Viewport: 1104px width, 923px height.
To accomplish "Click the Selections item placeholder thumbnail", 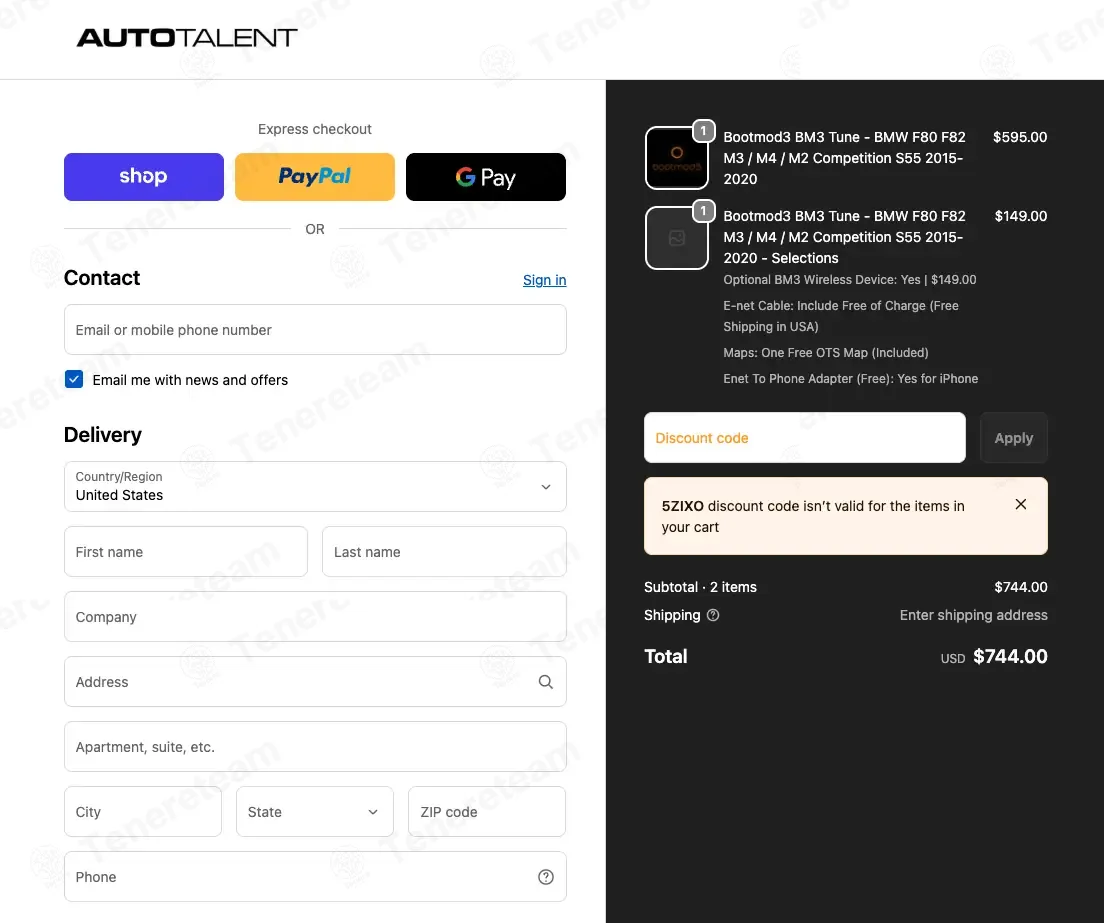I will [677, 238].
